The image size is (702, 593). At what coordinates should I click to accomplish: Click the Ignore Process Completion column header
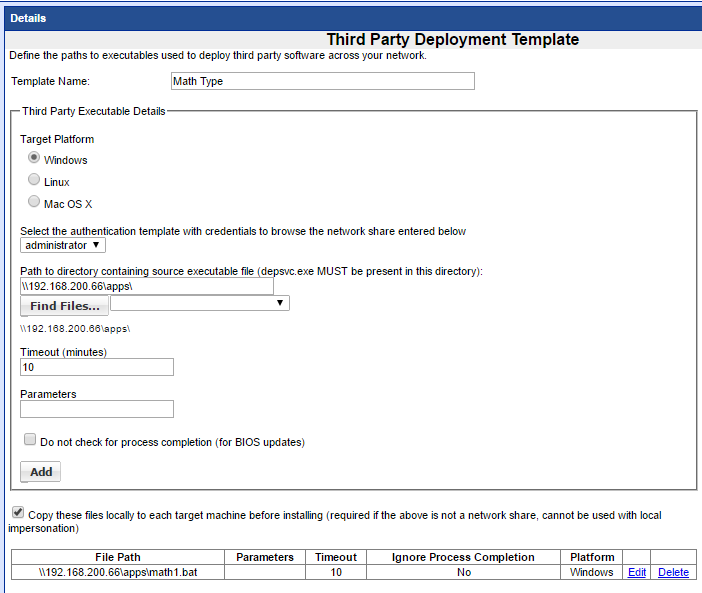463,557
